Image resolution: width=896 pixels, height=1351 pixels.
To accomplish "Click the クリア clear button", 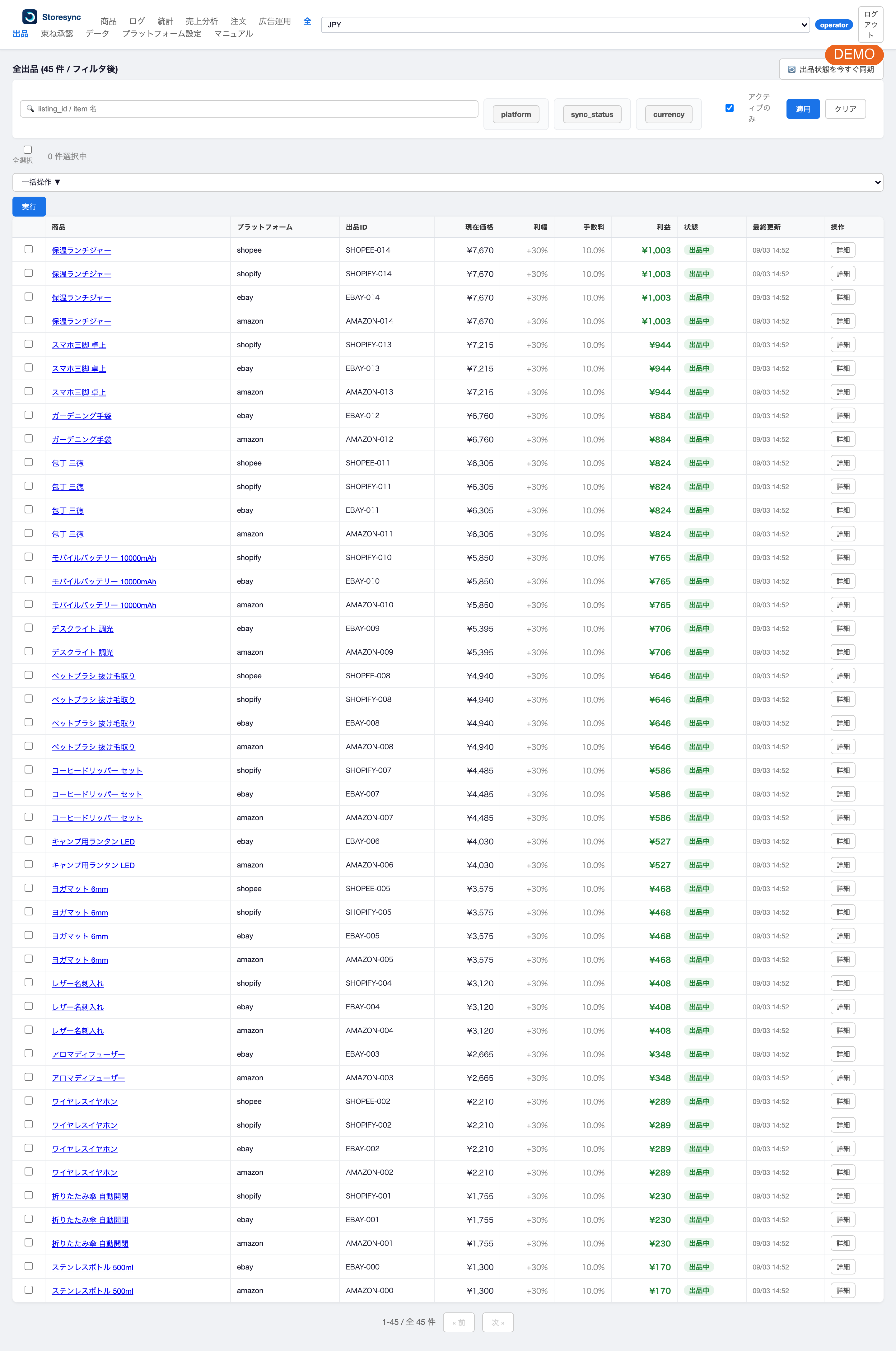I will pyautogui.click(x=845, y=109).
